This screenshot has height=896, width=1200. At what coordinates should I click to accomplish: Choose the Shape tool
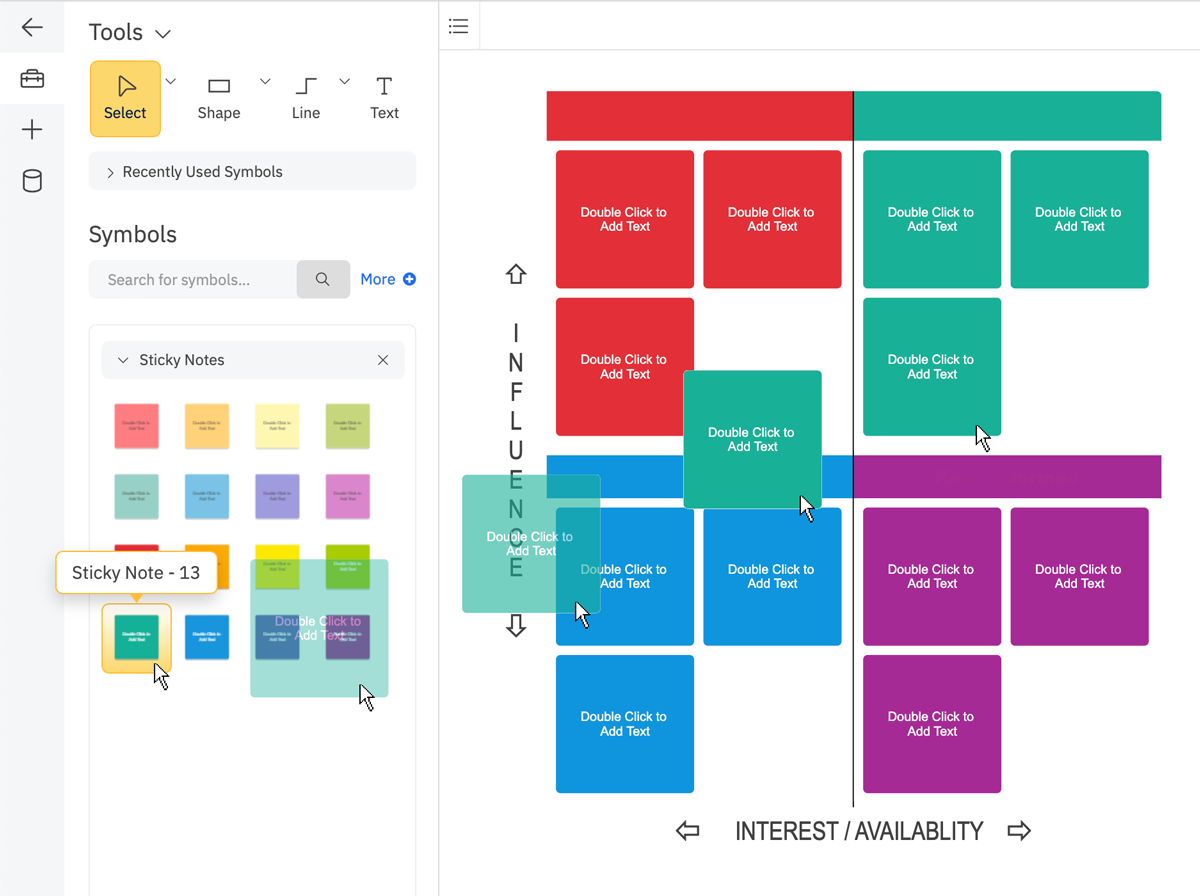(218, 98)
